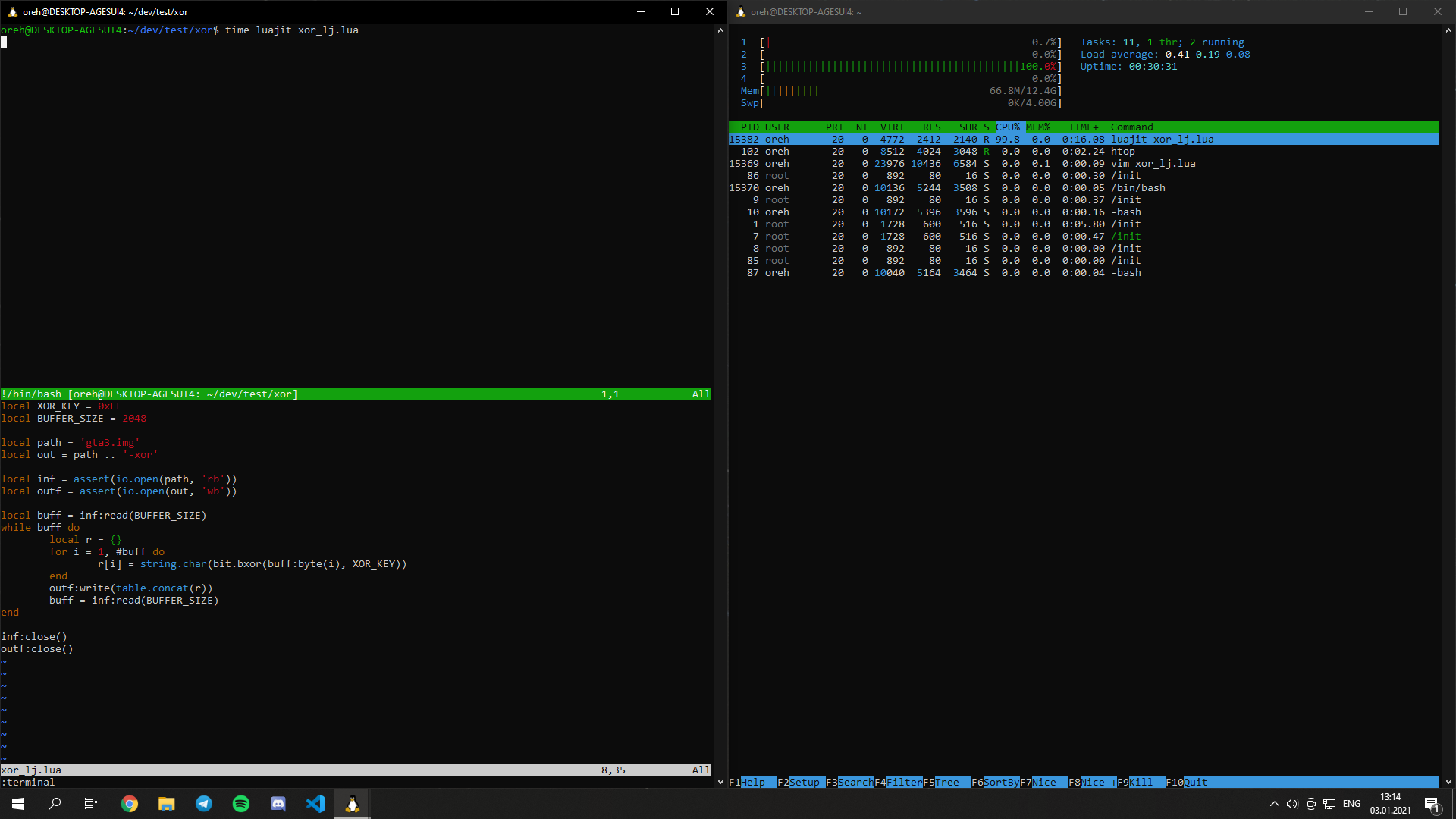Open Google Chrome from the taskbar

click(x=130, y=804)
